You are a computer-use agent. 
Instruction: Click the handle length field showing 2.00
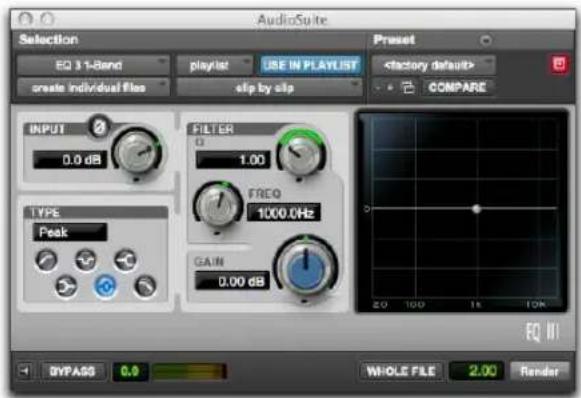pyautogui.click(x=477, y=371)
